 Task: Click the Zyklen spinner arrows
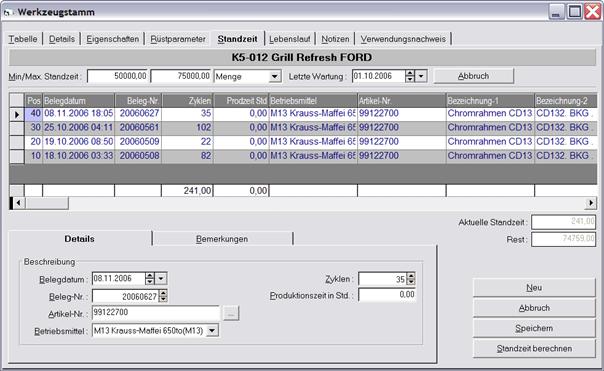point(411,279)
